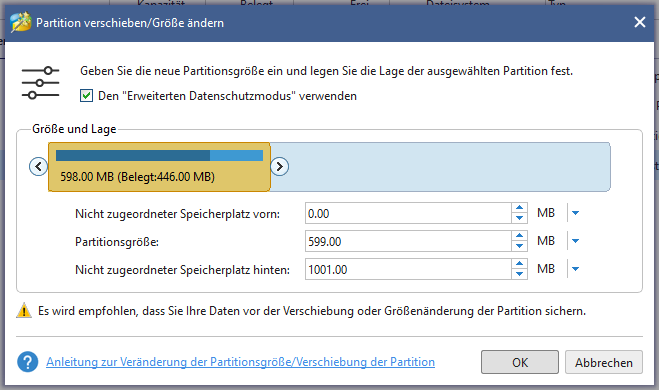Image resolution: width=659 pixels, height=390 pixels.
Task: Close the Partition verschieben dialog
Action: click(x=640, y=22)
